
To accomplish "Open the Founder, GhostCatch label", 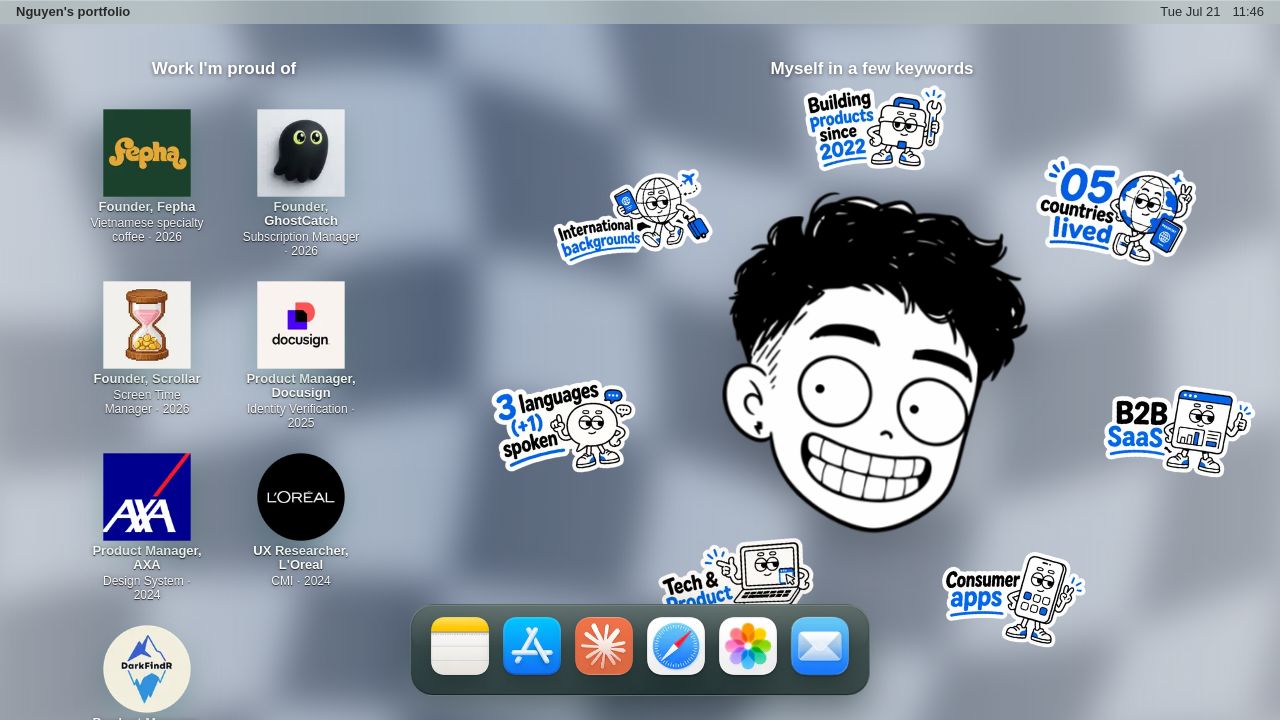I will (x=301, y=214).
